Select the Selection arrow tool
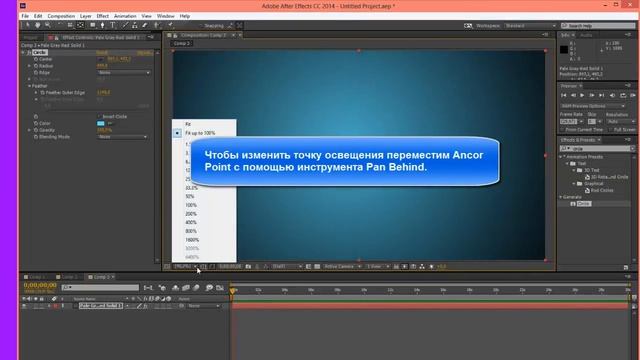This screenshot has height=360, width=640. click(x=28, y=25)
